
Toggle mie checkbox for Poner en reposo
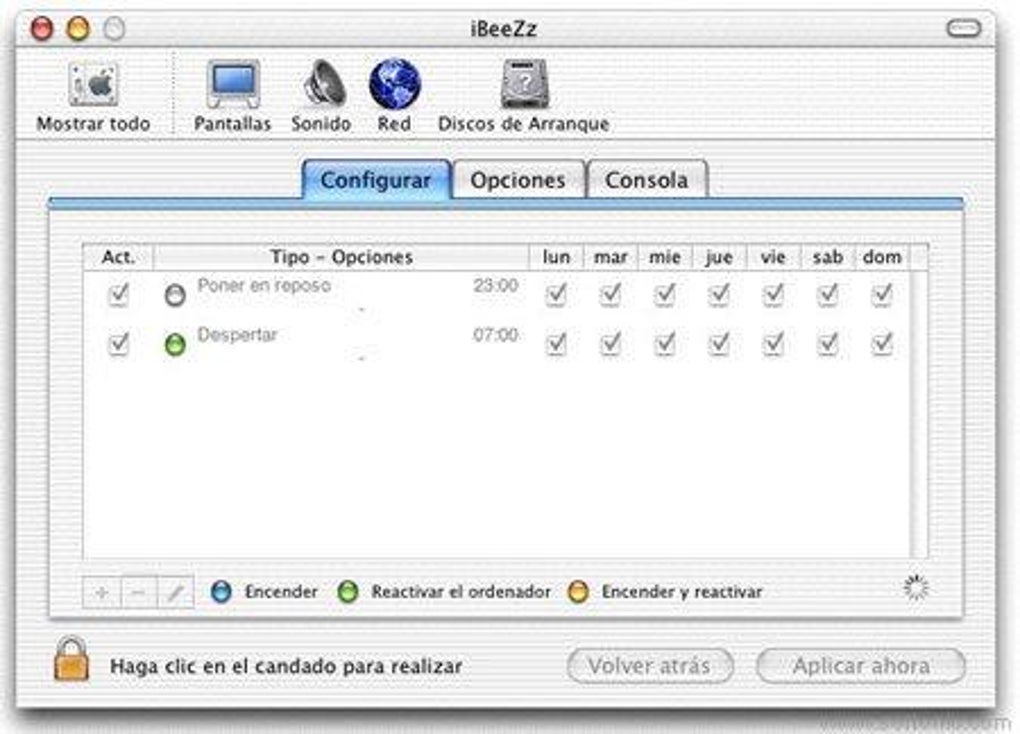665,295
